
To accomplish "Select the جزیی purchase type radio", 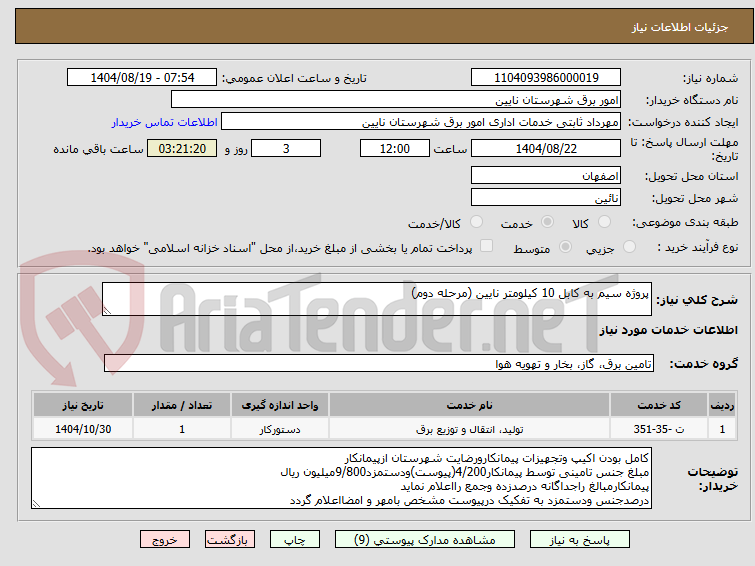I will click(629, 247).
